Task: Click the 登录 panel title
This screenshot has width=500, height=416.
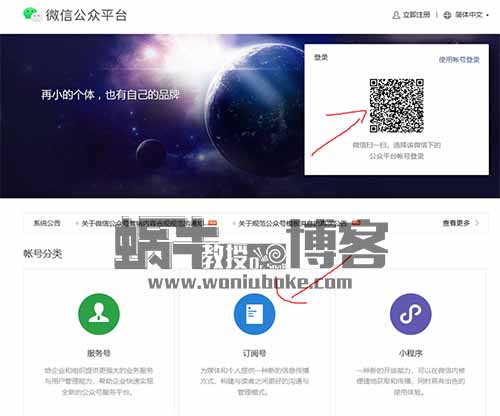Action: tap(321, 57)
